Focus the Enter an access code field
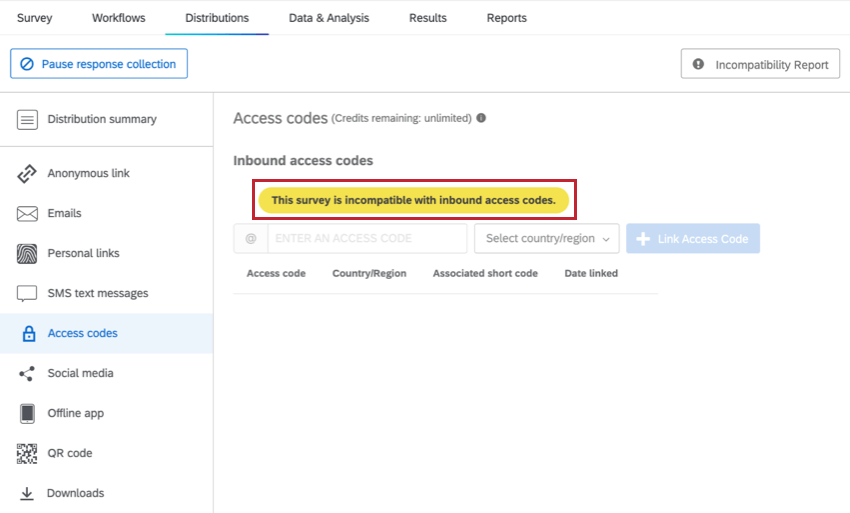Image resolution: width=850 pixels, height=513 pixels. pos(366,239)
